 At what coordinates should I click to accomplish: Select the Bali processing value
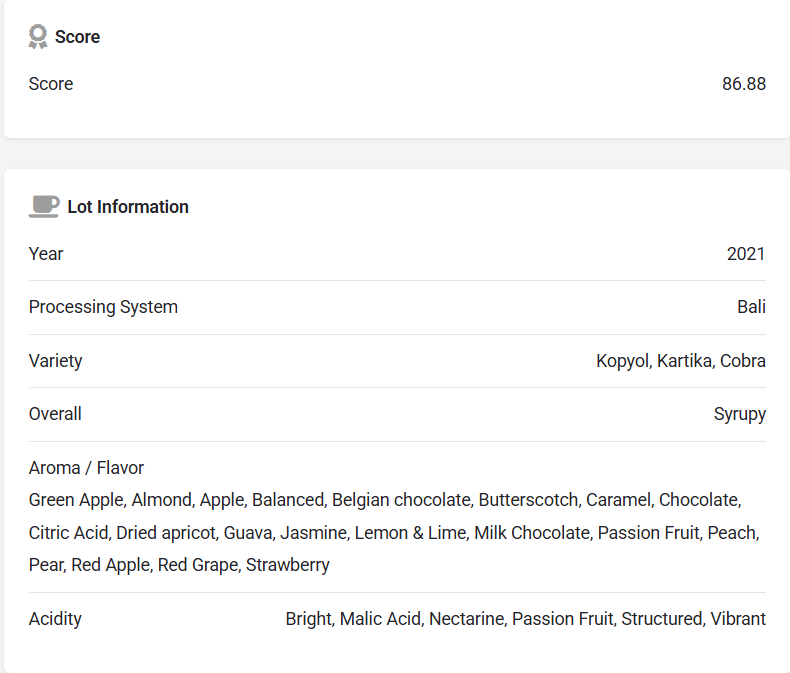pos(751,307)
